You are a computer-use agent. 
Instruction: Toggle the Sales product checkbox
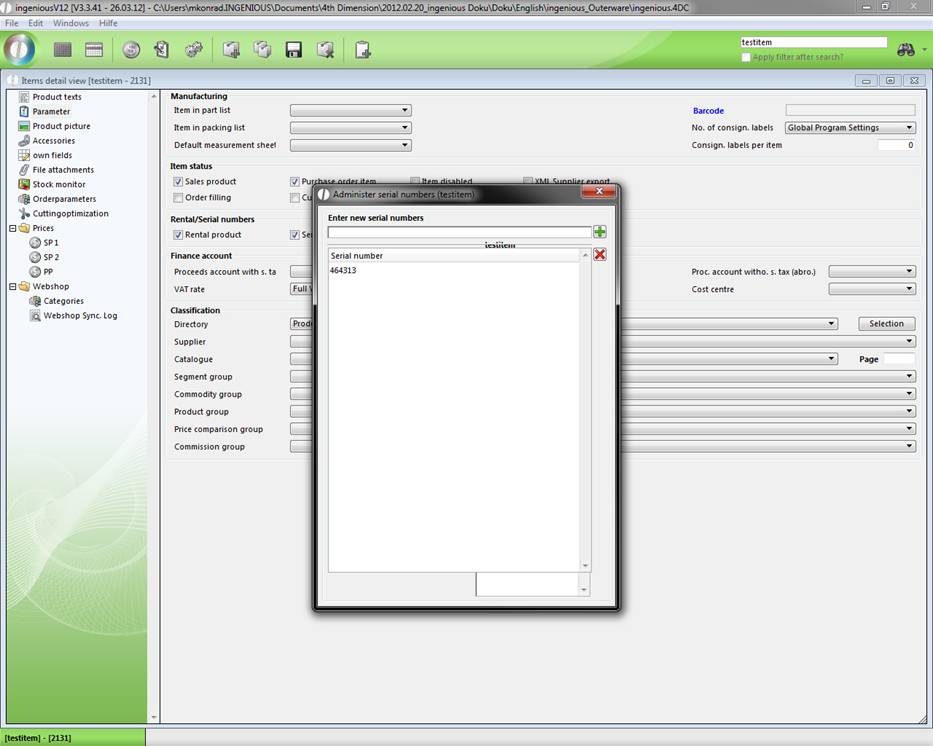point(178,182)
